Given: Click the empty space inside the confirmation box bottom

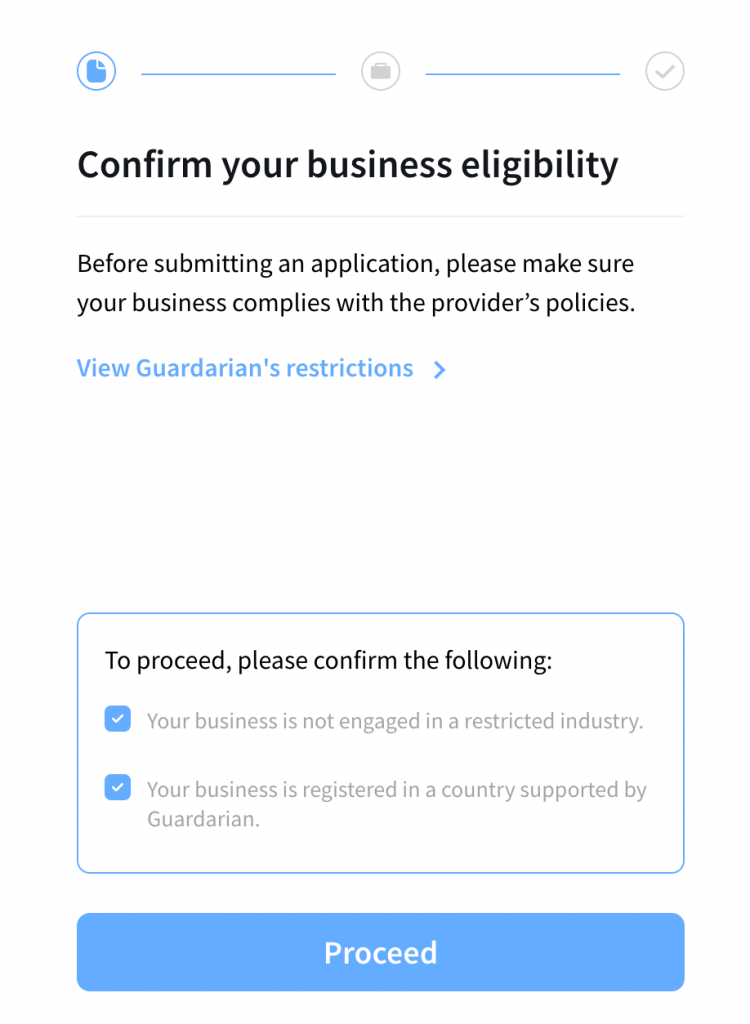Looking at the screenshot, I should point(381,852).
